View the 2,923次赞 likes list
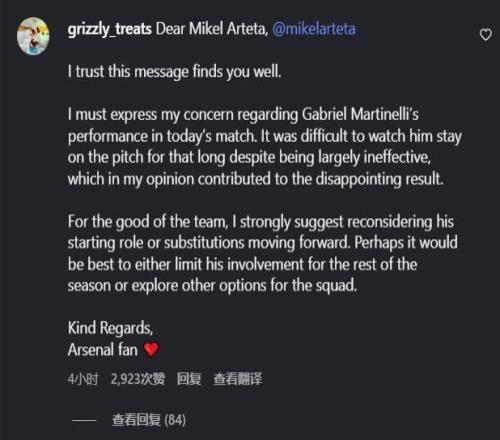The width and height of the screenshot is (500, 440). 138,379
